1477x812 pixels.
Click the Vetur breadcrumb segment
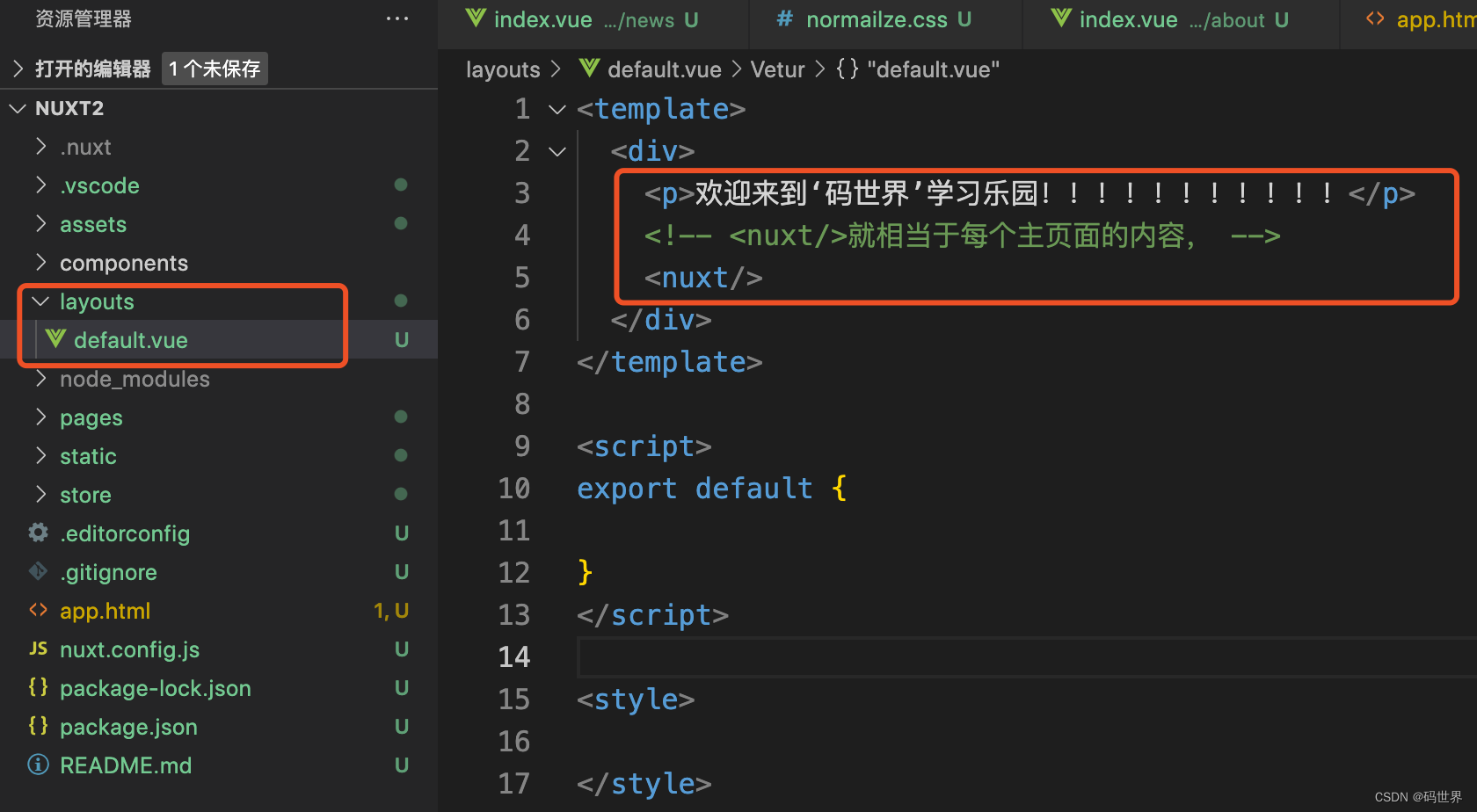click(778, 69)
